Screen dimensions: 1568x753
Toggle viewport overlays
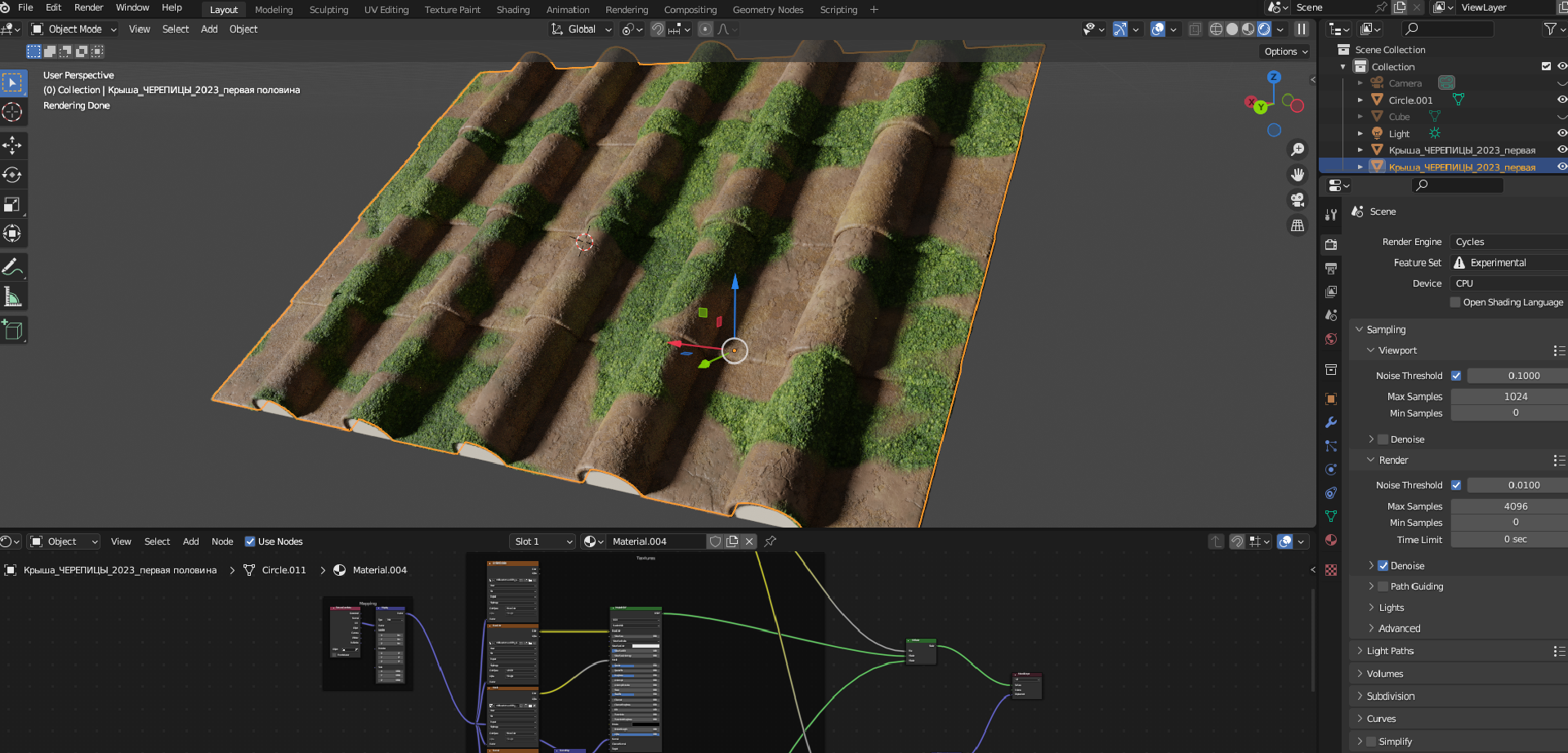(1158, 29)
